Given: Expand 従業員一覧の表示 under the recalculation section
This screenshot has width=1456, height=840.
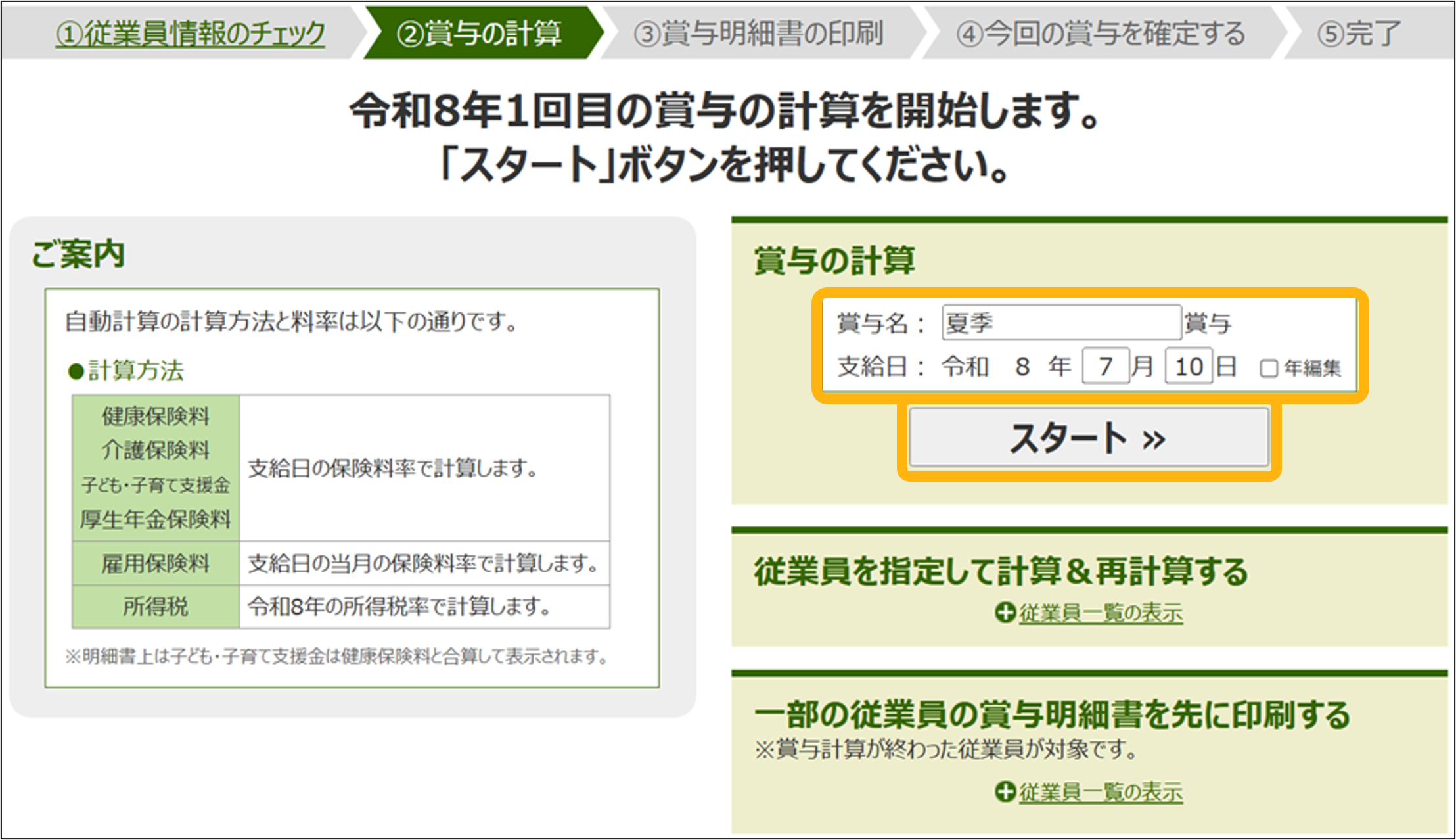Looking at the screenshot, I should [x=1101, y=613].
